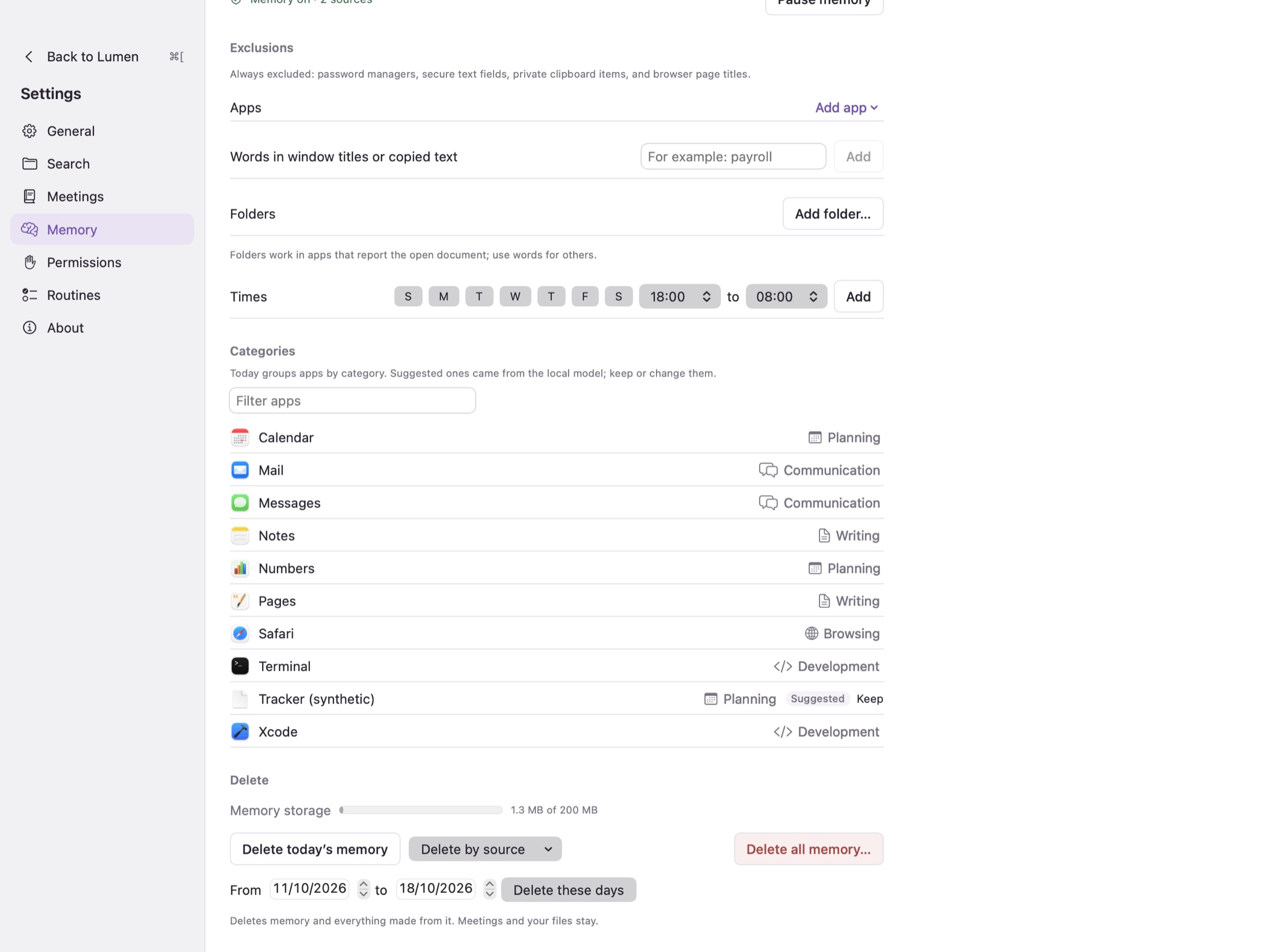
Task: Click the From date 11/10/2026 stepper arrows
Action: pyautogui.click(x=363, y=889)
